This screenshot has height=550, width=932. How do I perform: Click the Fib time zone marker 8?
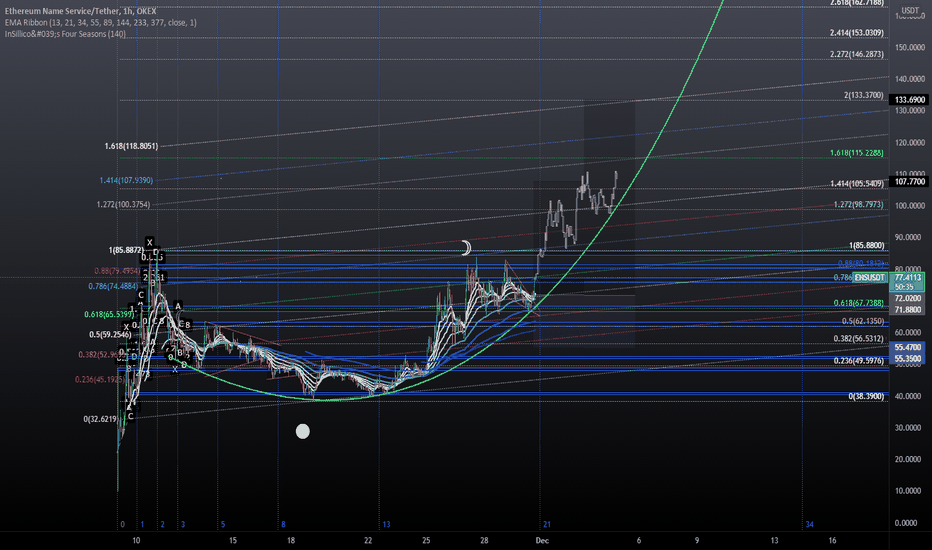pyautogui.click(x=284, y=524)
